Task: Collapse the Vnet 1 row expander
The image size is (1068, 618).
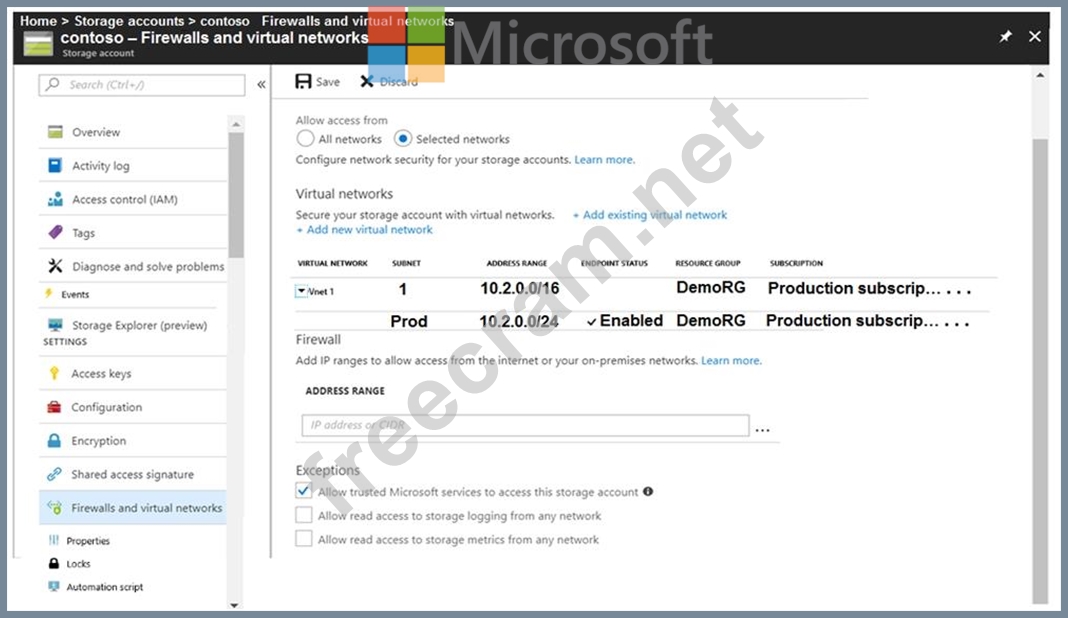Action: tap(301, 291)
